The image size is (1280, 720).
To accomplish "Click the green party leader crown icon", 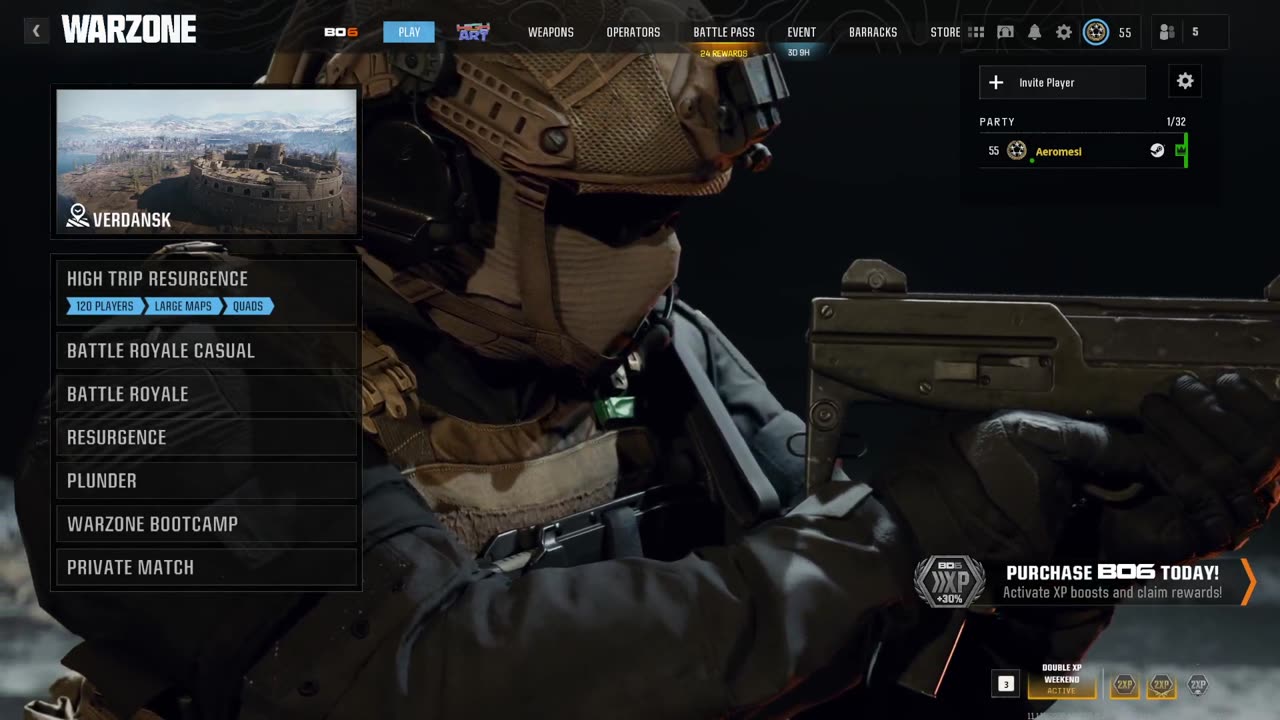I will (x=1180, y=151).
